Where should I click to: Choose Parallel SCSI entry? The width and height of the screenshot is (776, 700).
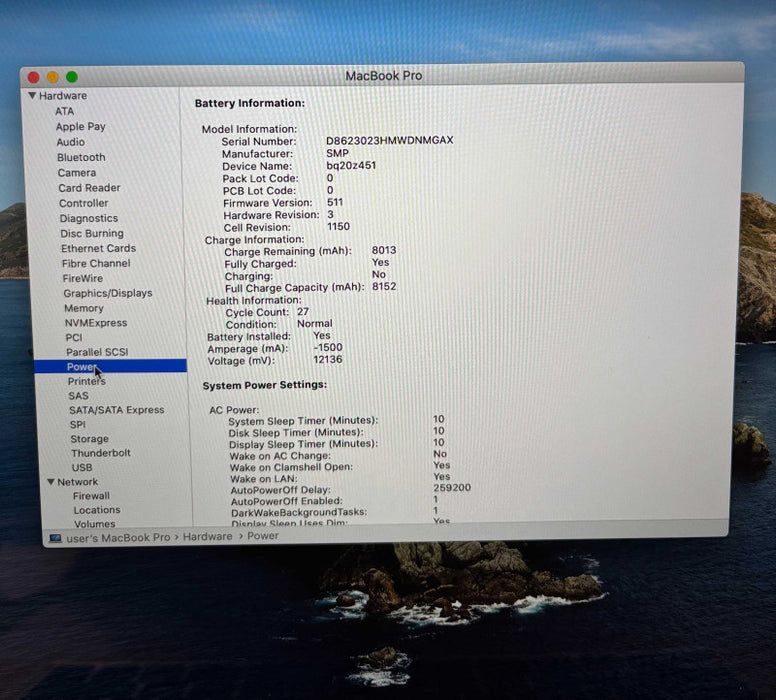coord(97,352)
